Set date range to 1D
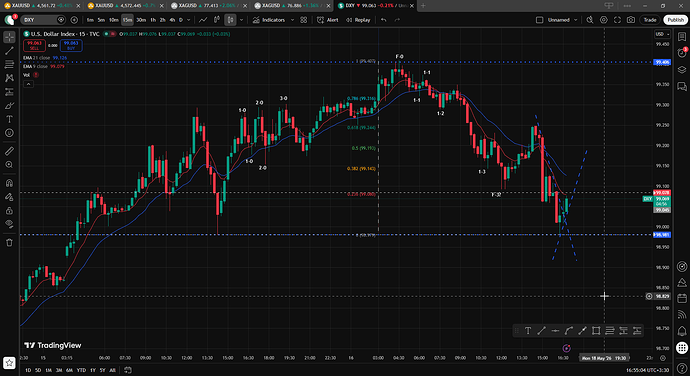This screenshot has width=690, height=376. (x=28, y=370)
